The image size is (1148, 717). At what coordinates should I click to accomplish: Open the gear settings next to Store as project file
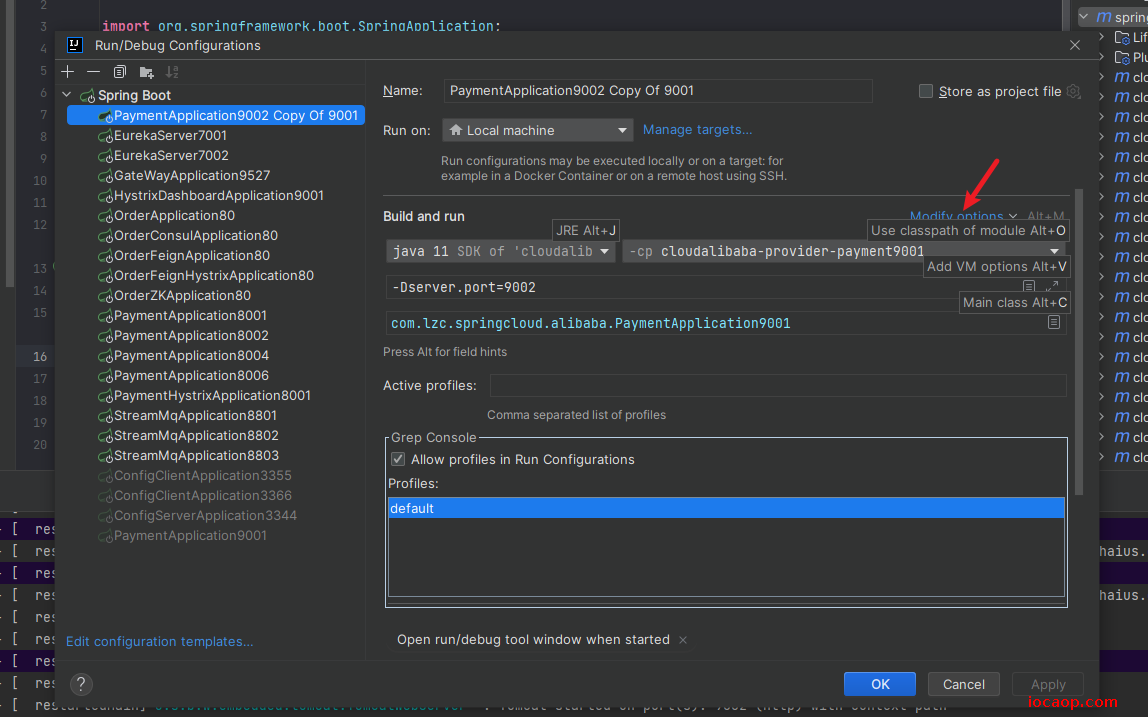pyautogui.click(x=1073, y=91)
